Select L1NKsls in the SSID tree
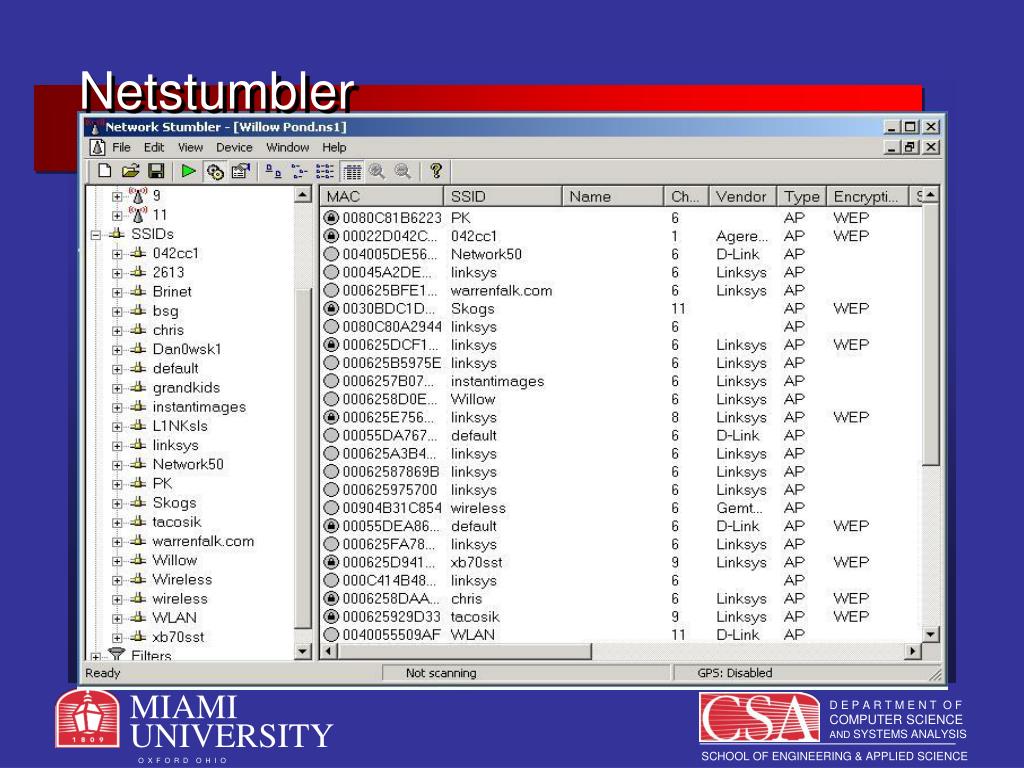This screenshot has width=1024, height=768. (x=180, y=426)
